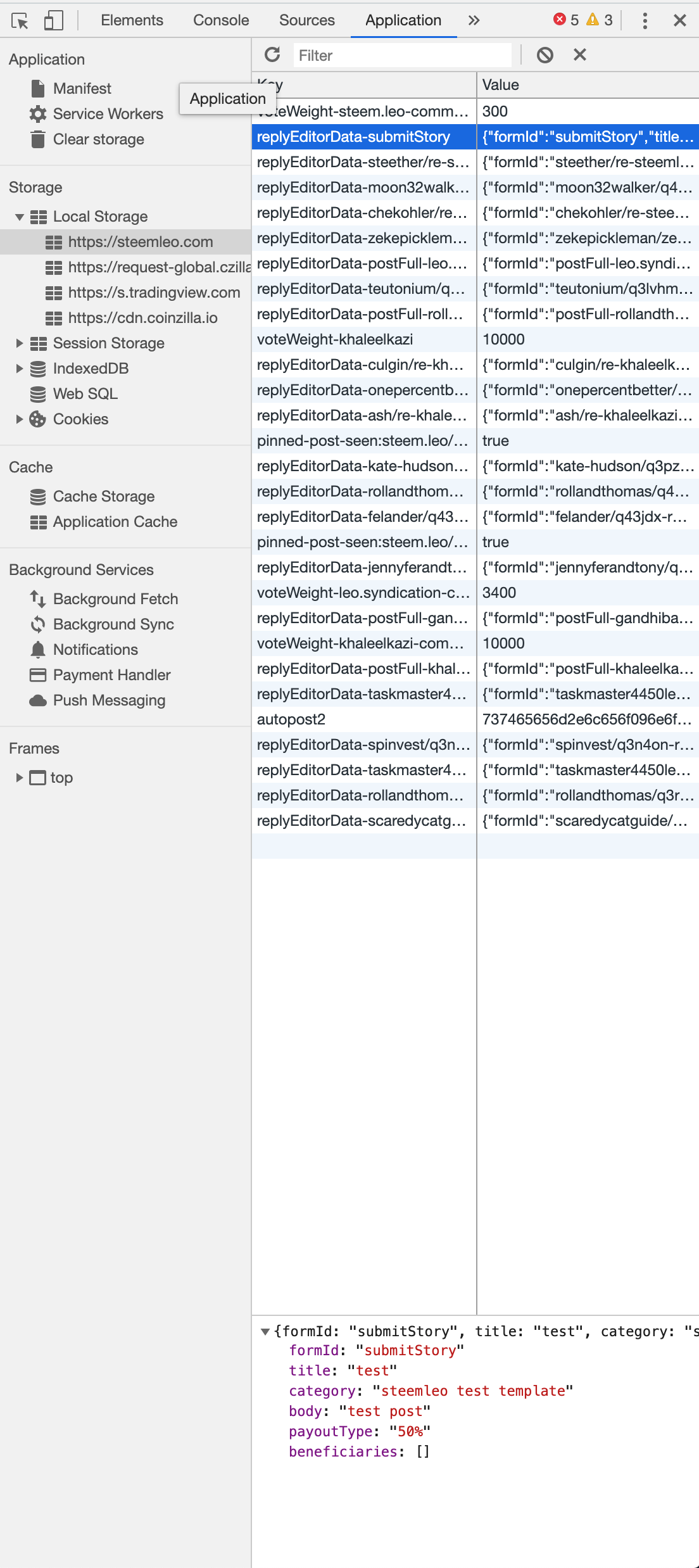Collapse the Local Storage tree
Image resolution: width=699 pixels, height=1568 pixels.
tap(20, 217)
